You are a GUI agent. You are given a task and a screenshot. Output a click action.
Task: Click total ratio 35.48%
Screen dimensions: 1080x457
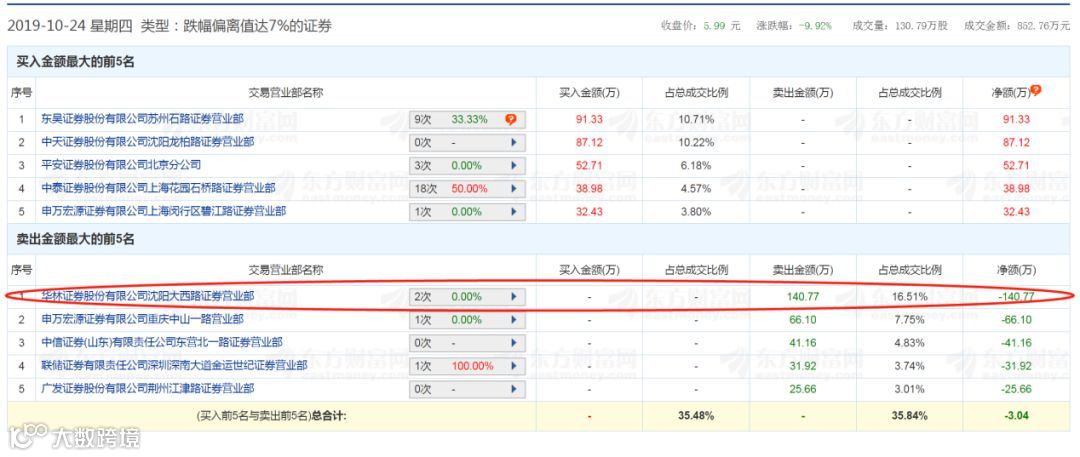695,416
